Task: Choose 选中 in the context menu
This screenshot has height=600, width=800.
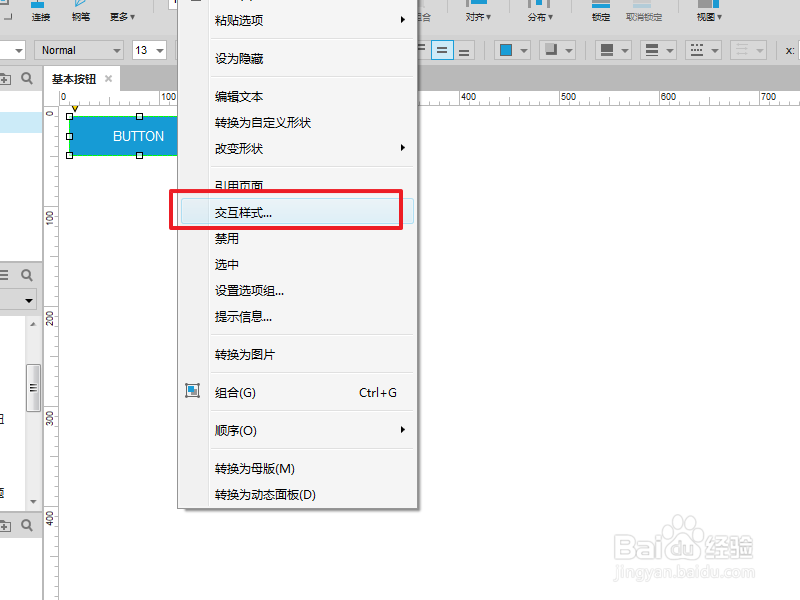Action: 297,264
